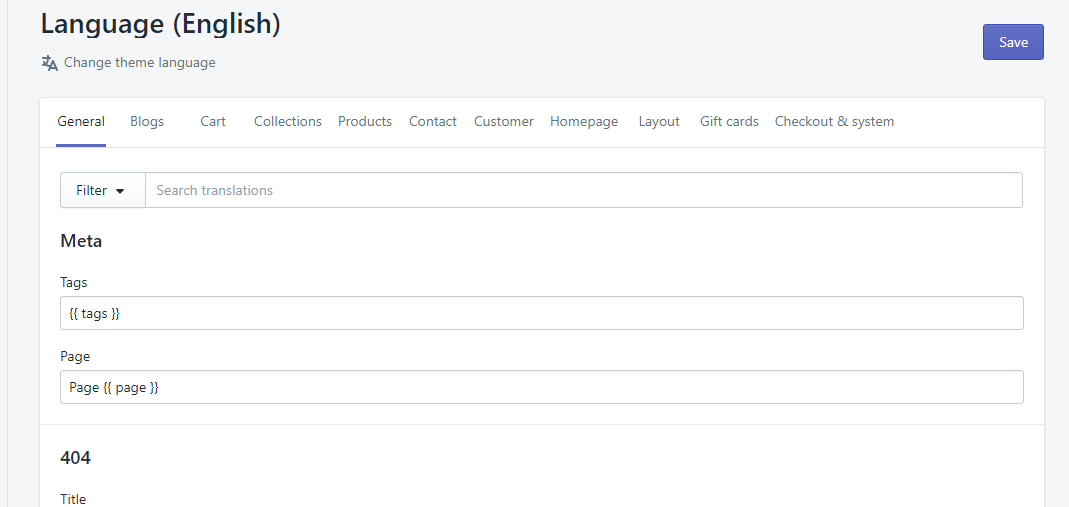Click into the Tags translation field

pyautogui.click(x=541, y=313)
